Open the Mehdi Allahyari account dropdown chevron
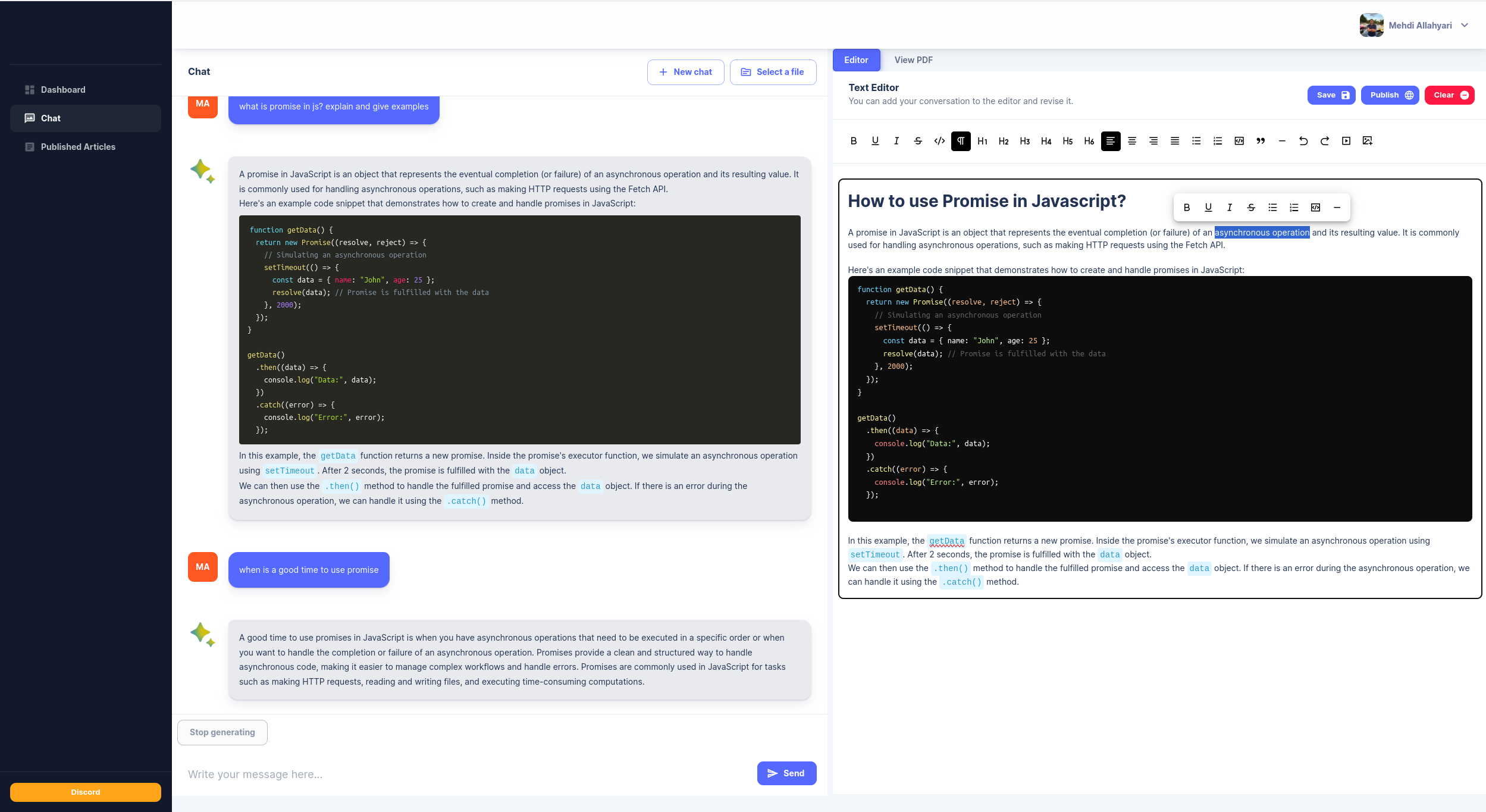 (x=1465, y=26)
